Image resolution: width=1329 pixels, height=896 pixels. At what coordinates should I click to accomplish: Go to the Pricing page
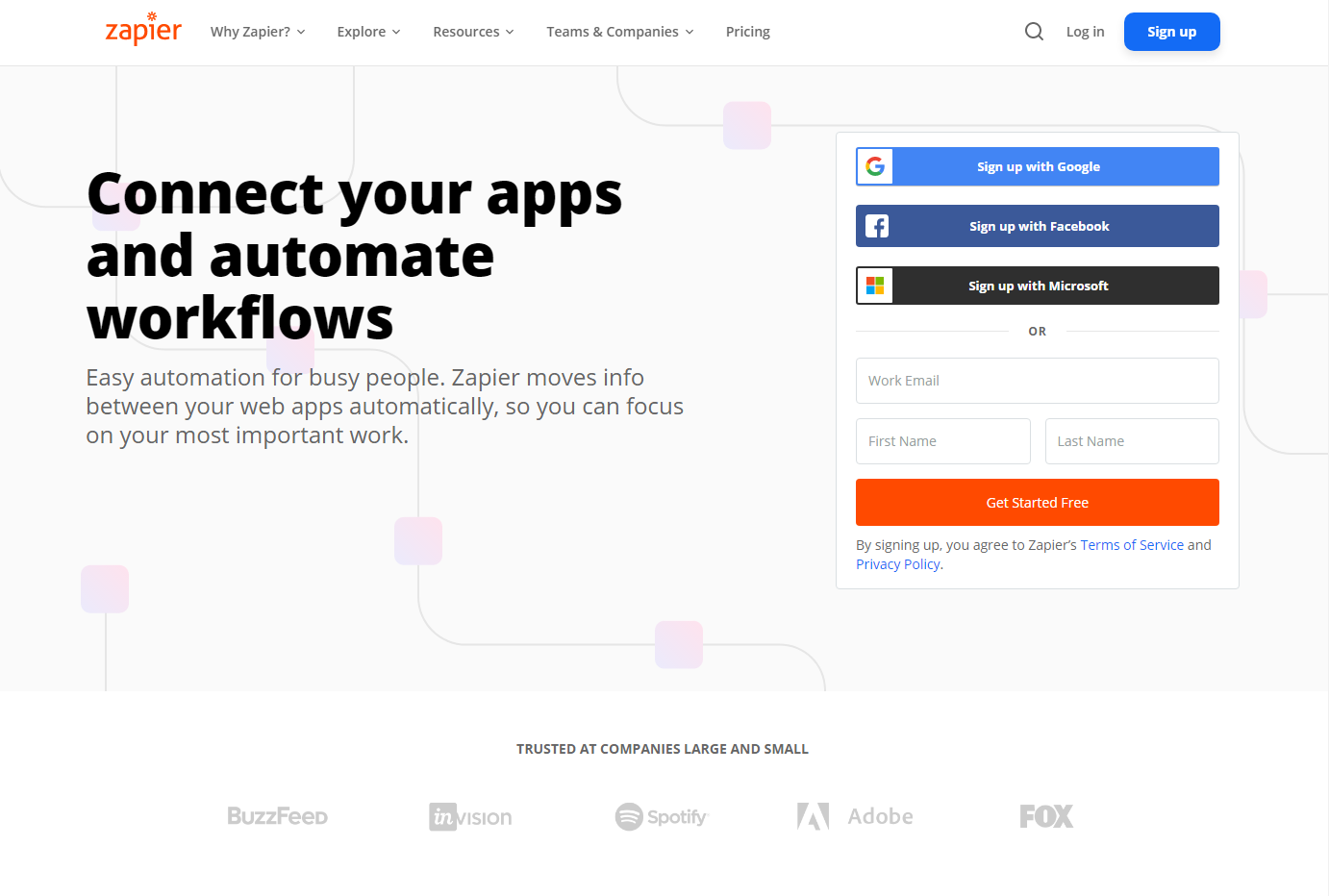(748, 32)
